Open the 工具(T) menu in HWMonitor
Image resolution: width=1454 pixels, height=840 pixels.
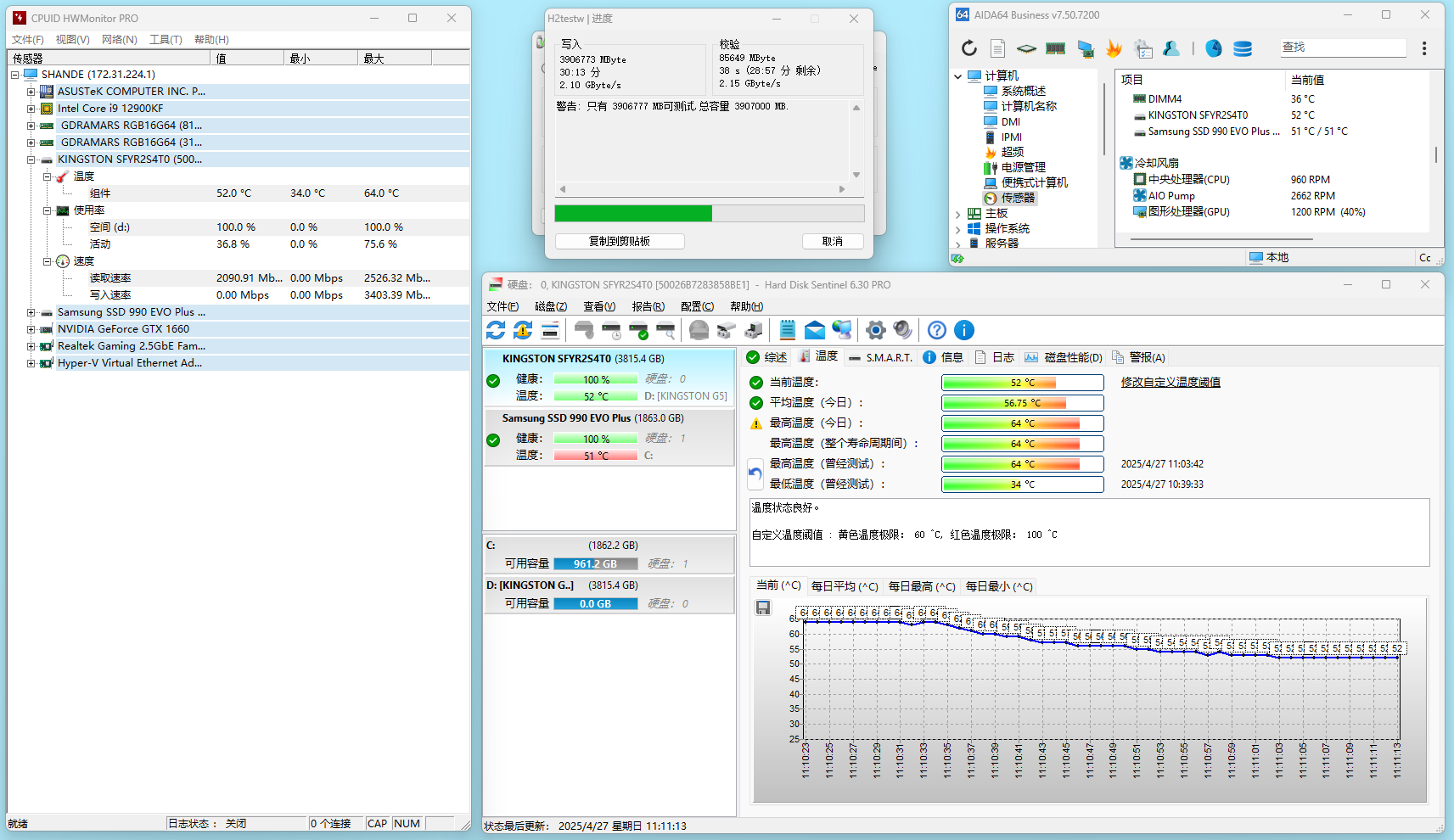(x=166, y=39)
